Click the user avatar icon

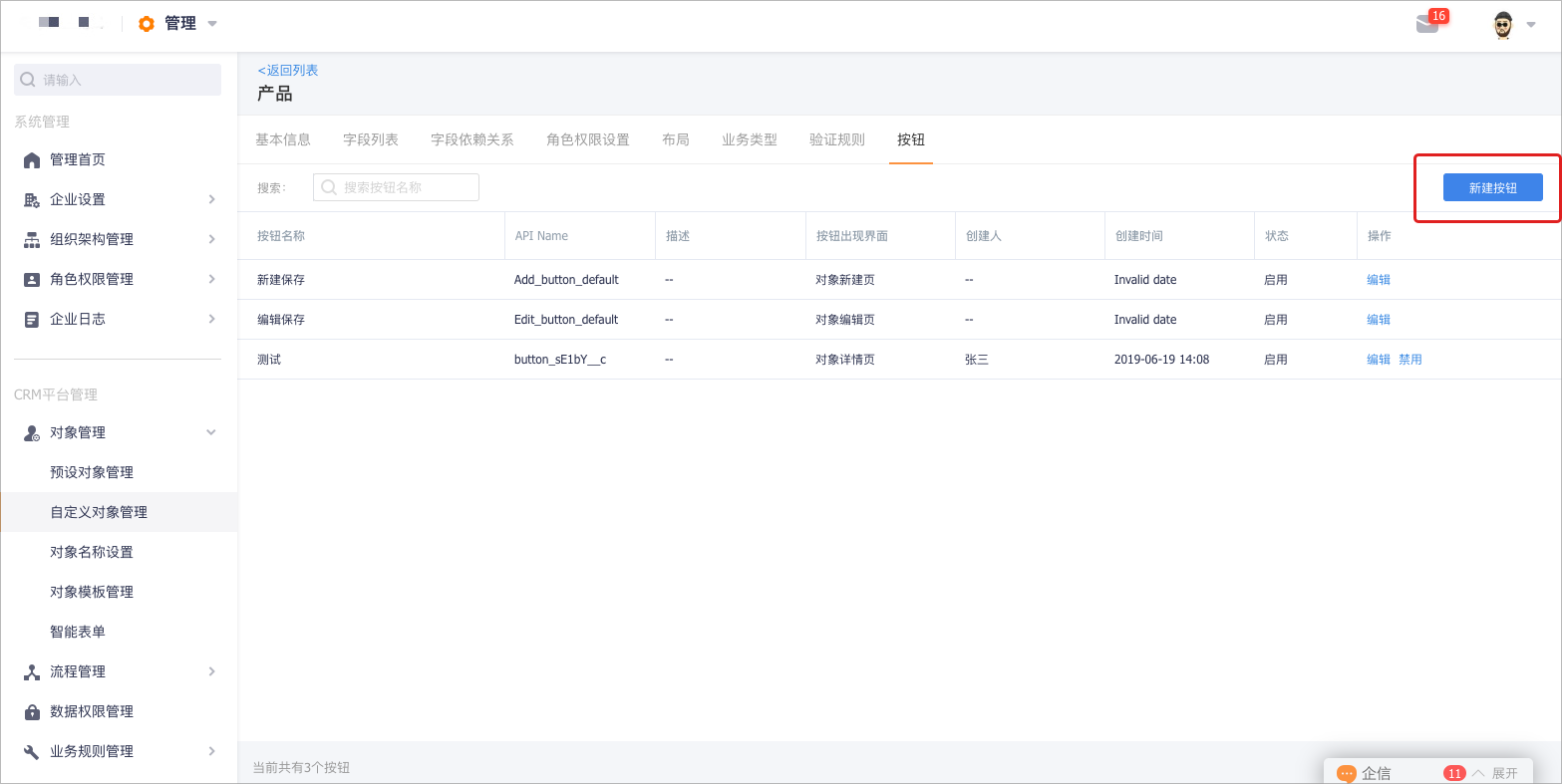pyautogui.click(x=1503, y=25)
